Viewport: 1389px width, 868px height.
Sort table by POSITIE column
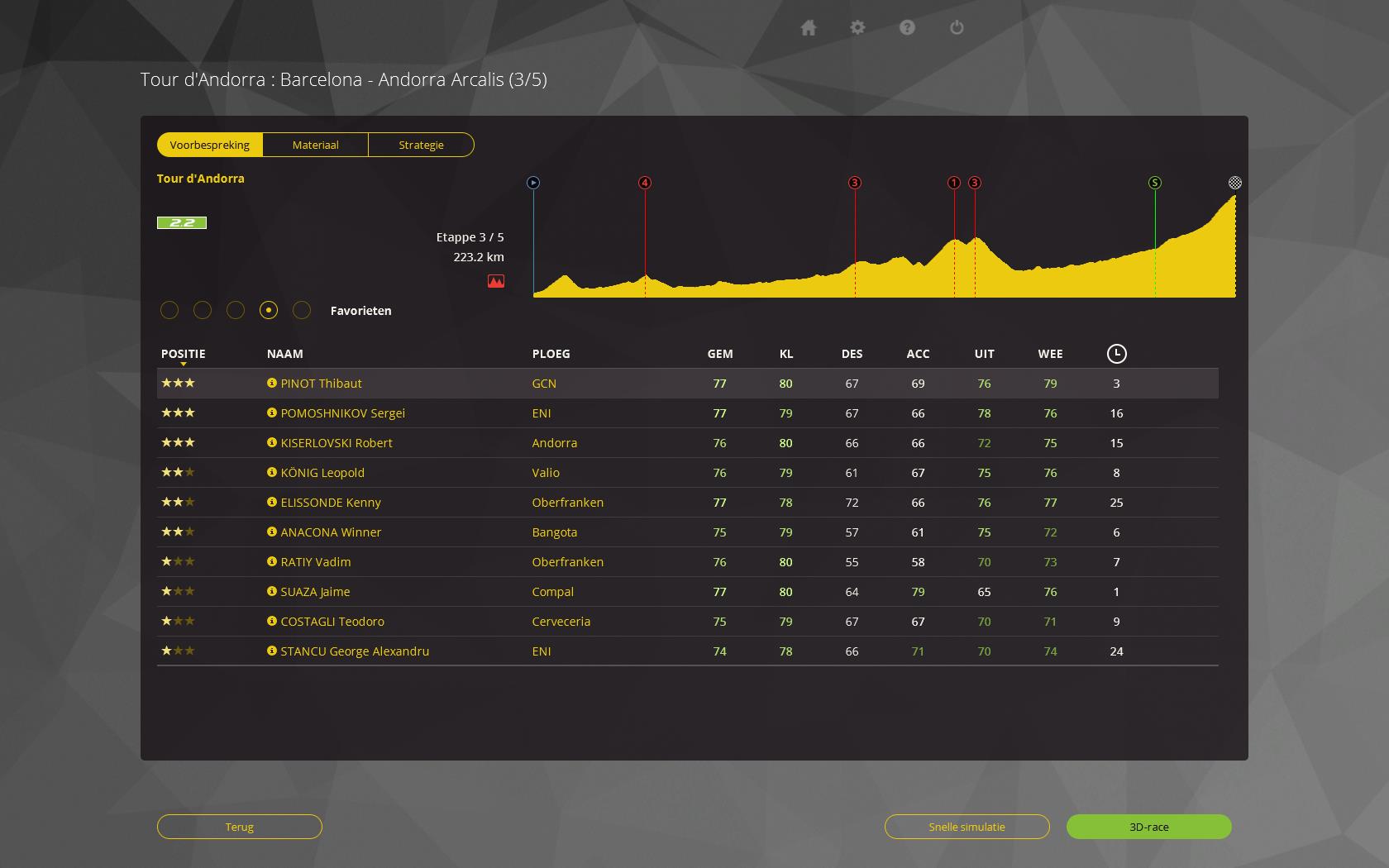(184, 354)
